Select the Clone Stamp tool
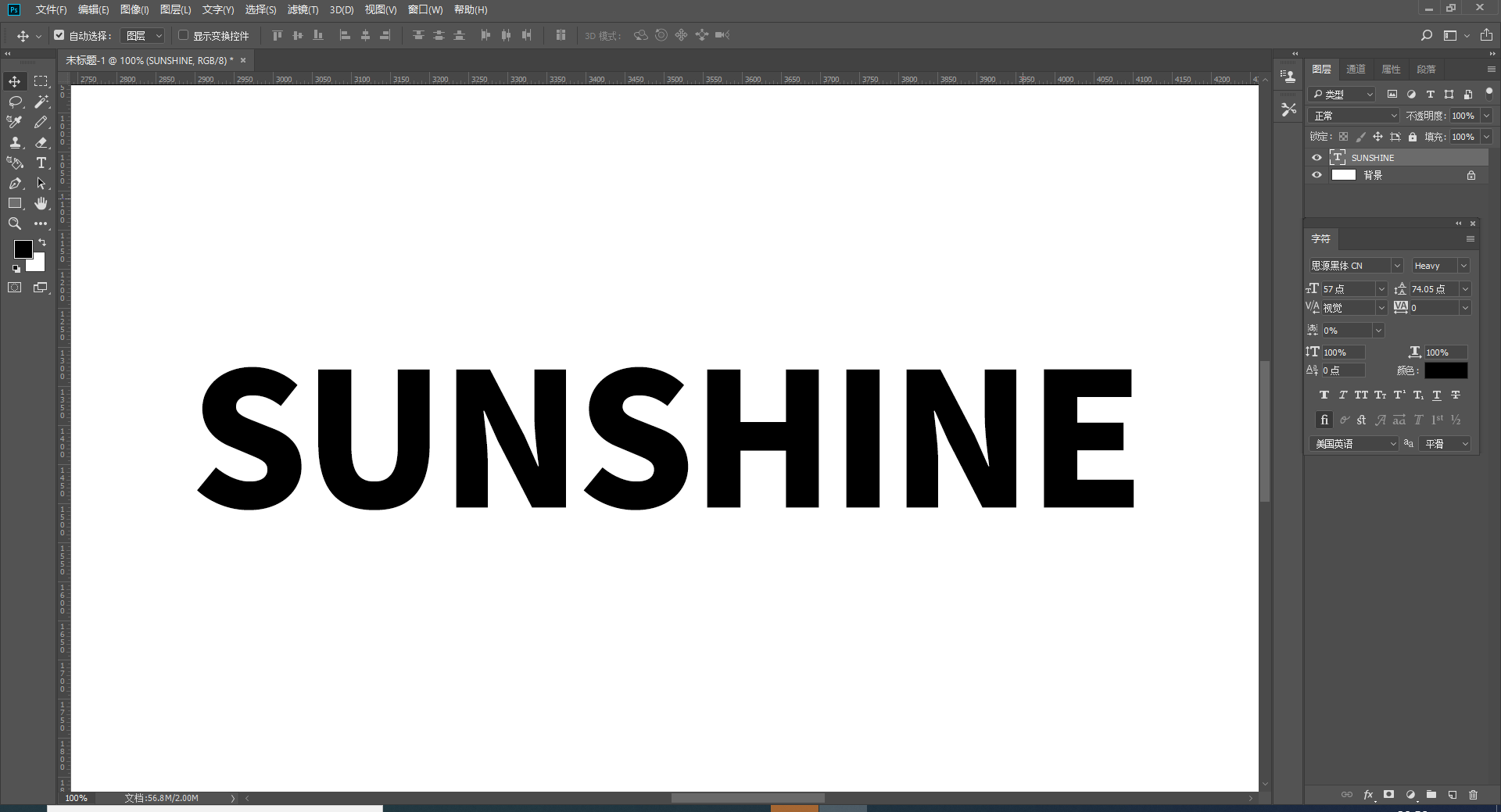1501x812 pixels. tap(15, 142)
